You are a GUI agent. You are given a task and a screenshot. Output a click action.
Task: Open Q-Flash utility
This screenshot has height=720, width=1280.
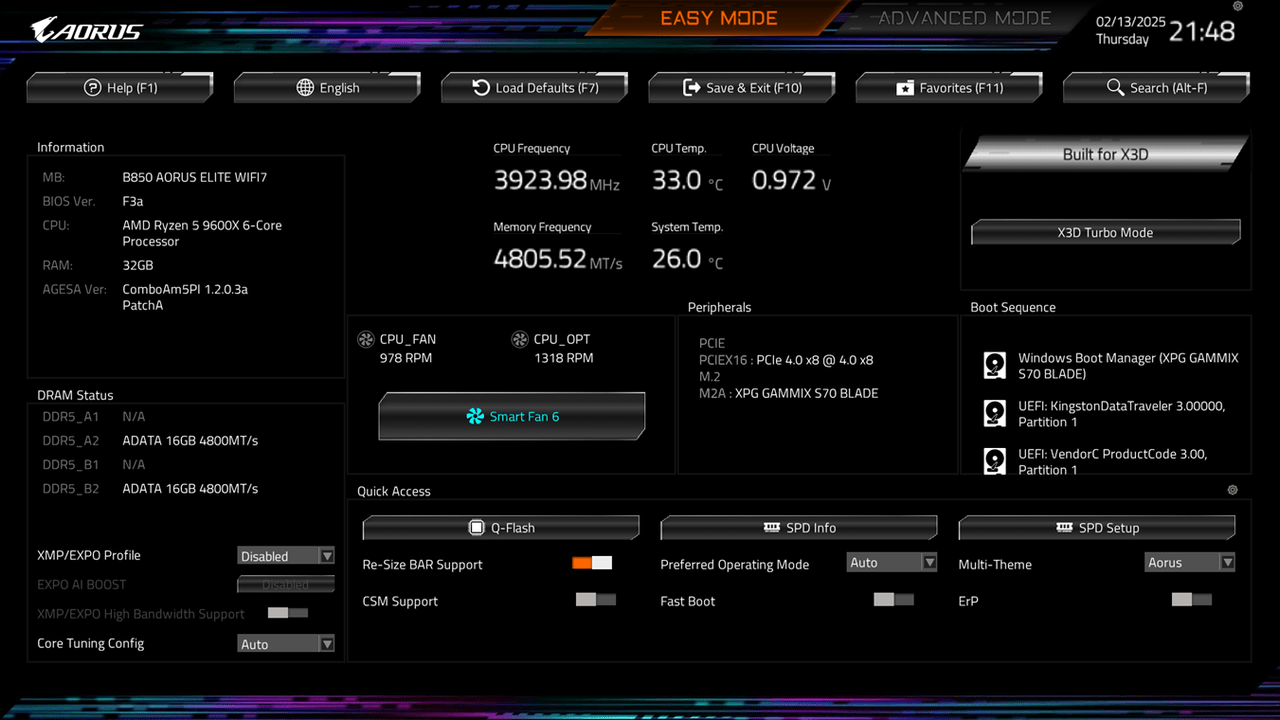point(500,527)
